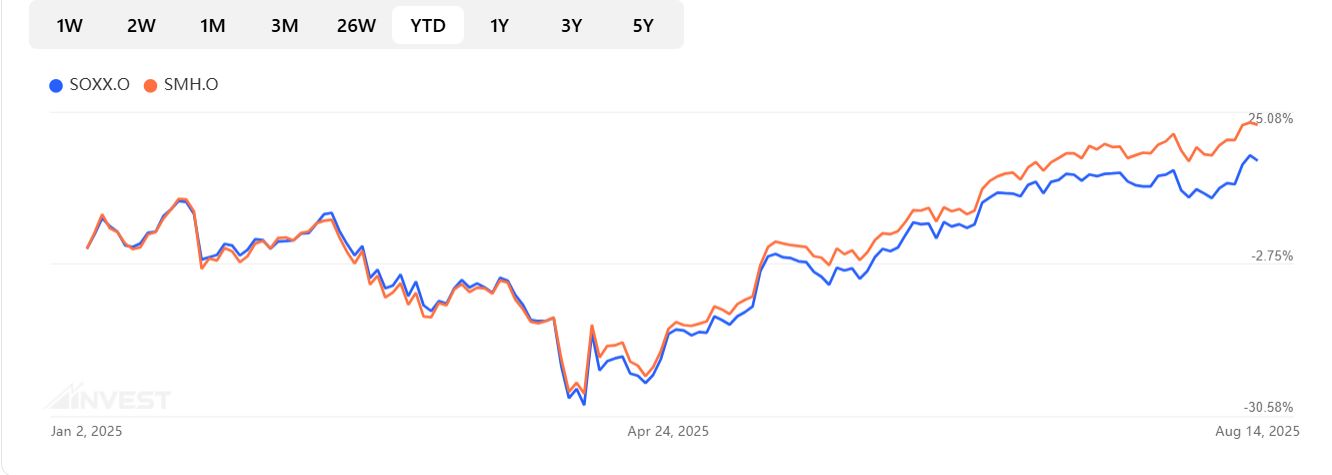Click the INVEST watermark logo

[108, 399]
